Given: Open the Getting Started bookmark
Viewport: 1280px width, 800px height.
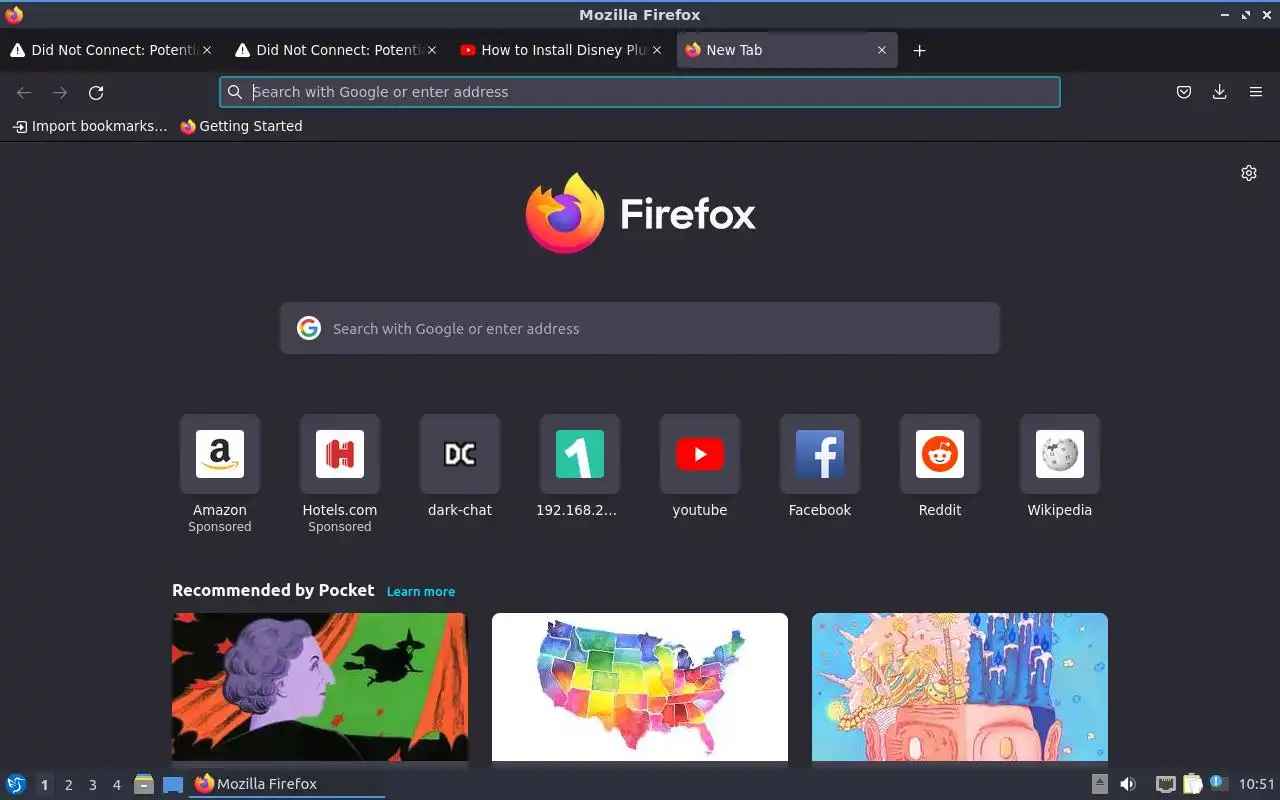Looking at the screenshot, I should tap(241, 126).
